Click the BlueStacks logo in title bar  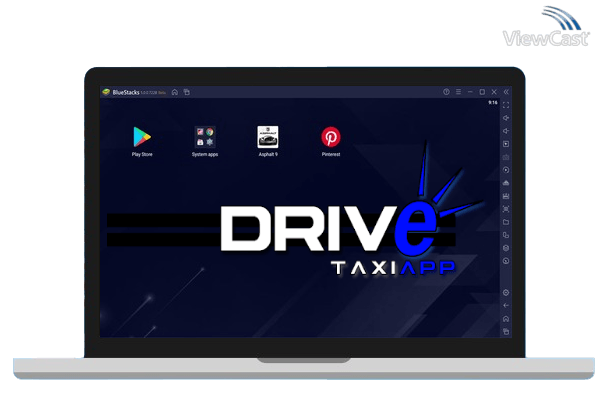[106, 92]
